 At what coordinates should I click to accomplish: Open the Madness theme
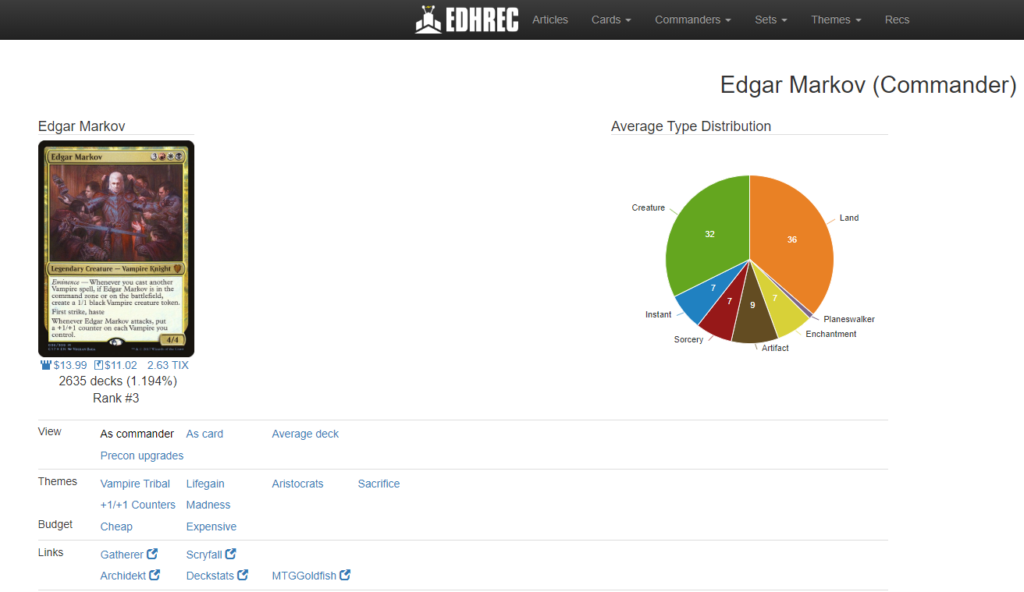[208, 504]
